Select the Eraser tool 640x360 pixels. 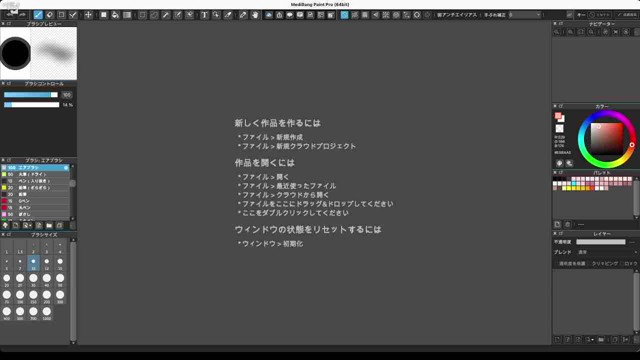[49, 15]
